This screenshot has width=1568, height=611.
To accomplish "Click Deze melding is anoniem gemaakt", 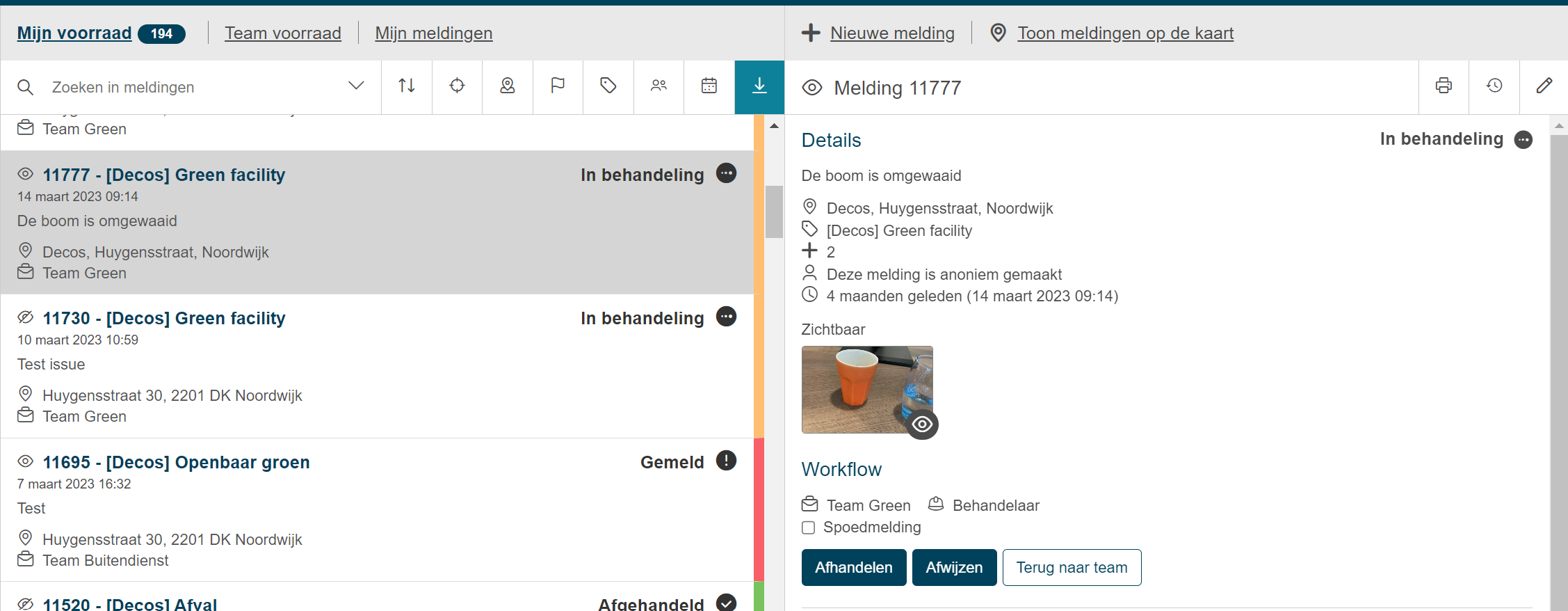I will 944,274.
